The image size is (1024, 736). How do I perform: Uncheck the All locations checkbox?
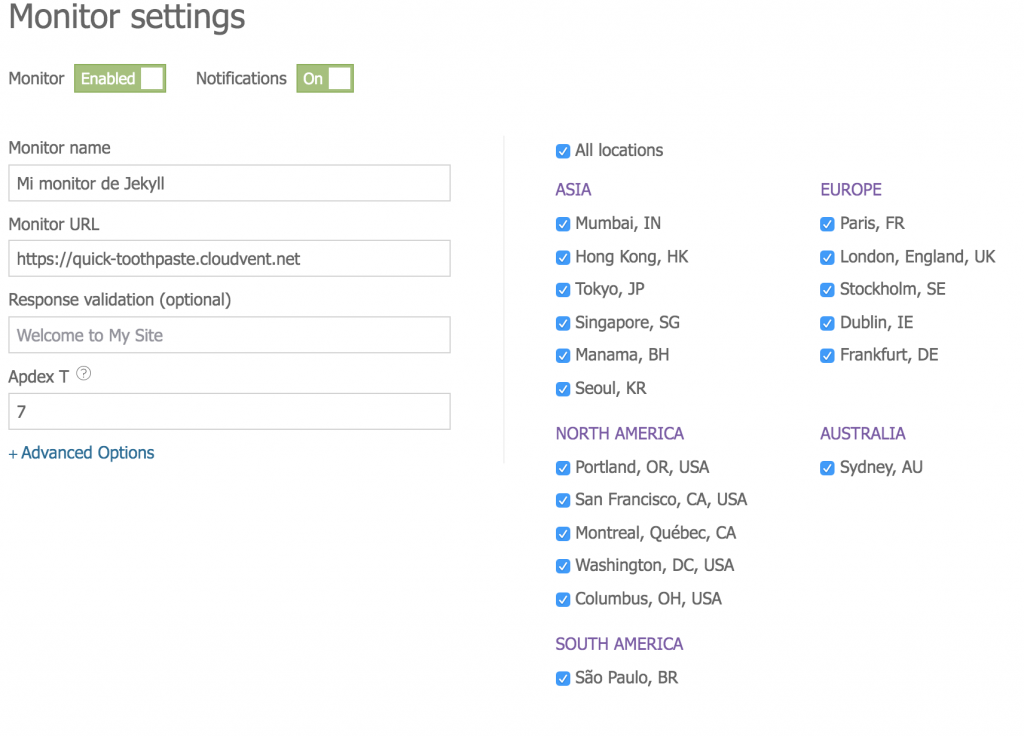[563, 152]
